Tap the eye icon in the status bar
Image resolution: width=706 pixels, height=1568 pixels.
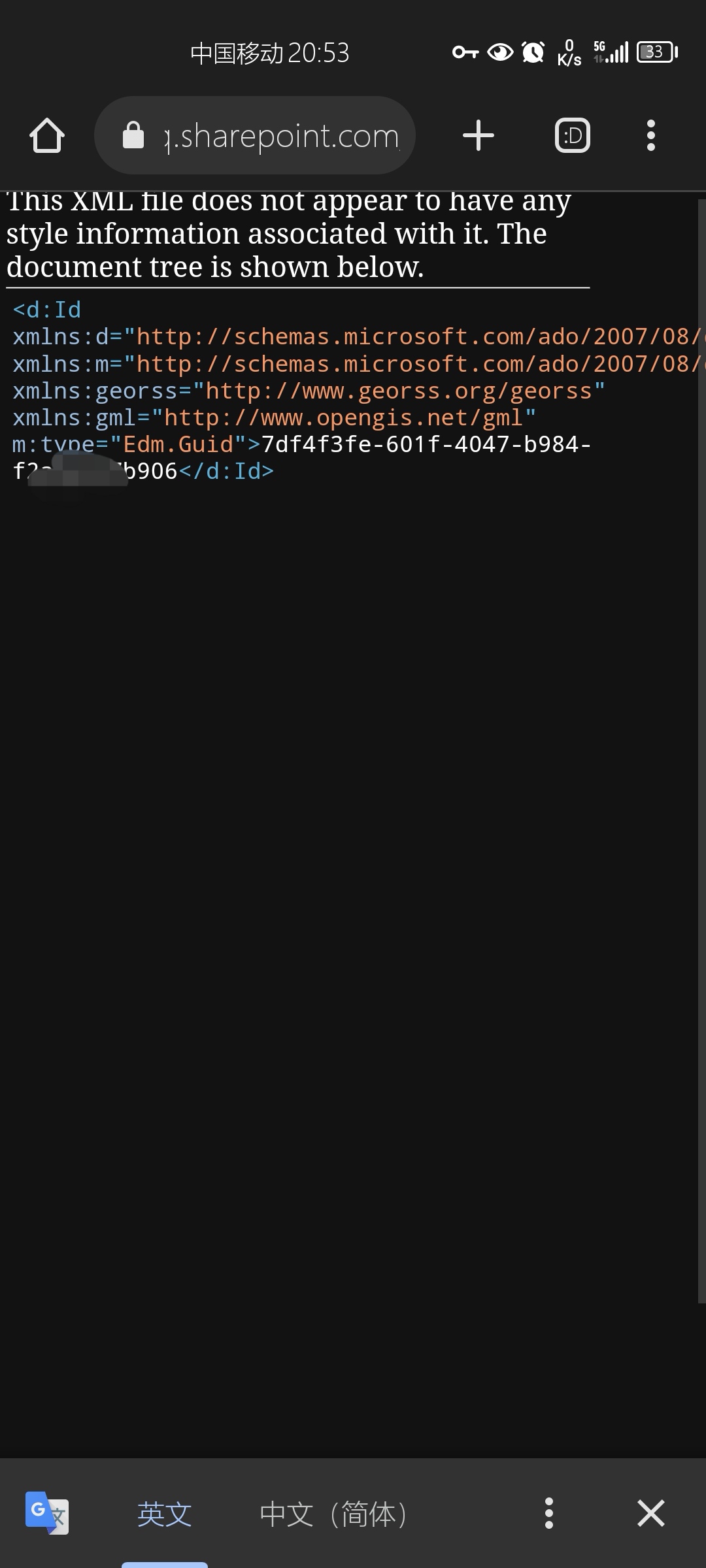[499, 52]
